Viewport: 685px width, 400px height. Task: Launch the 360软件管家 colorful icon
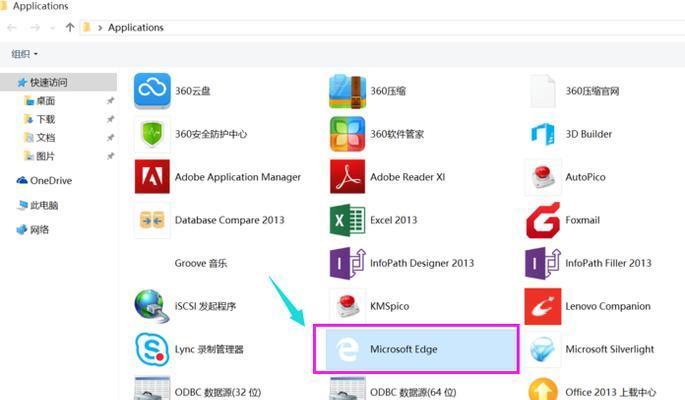(347, 134)
